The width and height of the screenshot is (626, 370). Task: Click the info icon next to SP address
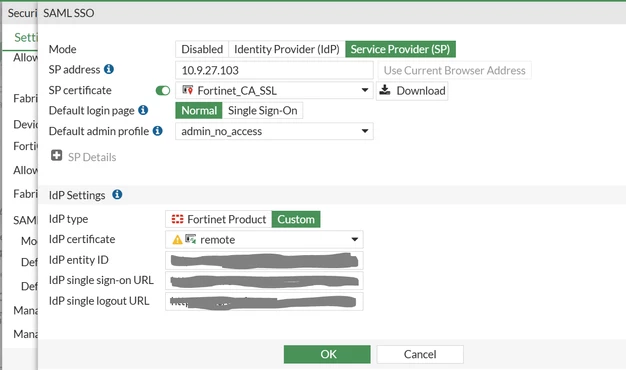pyautogui.click(x=109, y=69)
